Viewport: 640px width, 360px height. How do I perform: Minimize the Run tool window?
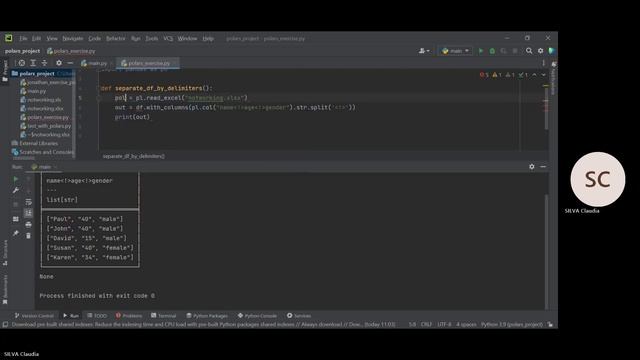543,167
